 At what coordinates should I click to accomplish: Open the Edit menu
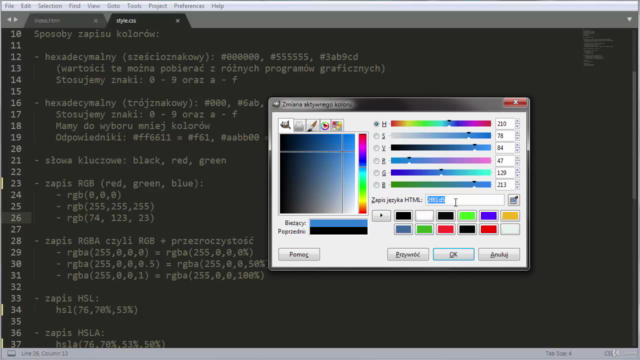pos(26,6)
